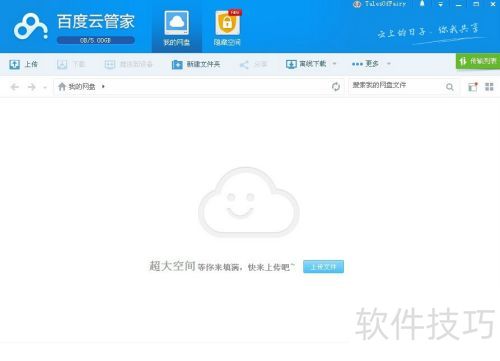Switch to grid view icon

click(x=489, y=87)
